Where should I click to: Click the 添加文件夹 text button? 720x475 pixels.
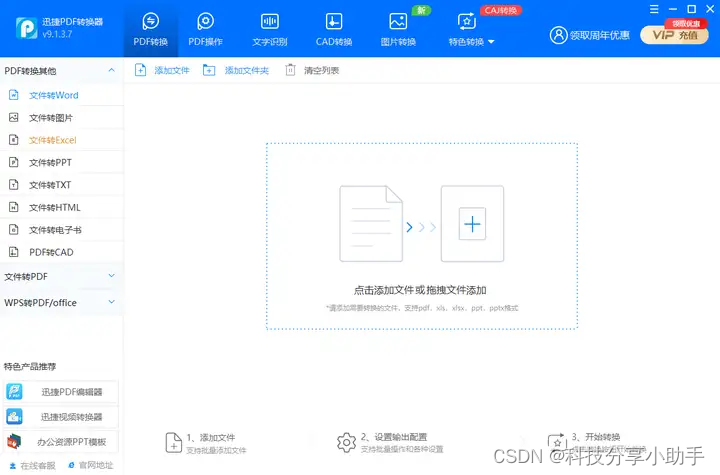pyautogui.click(x=247, y=70)
